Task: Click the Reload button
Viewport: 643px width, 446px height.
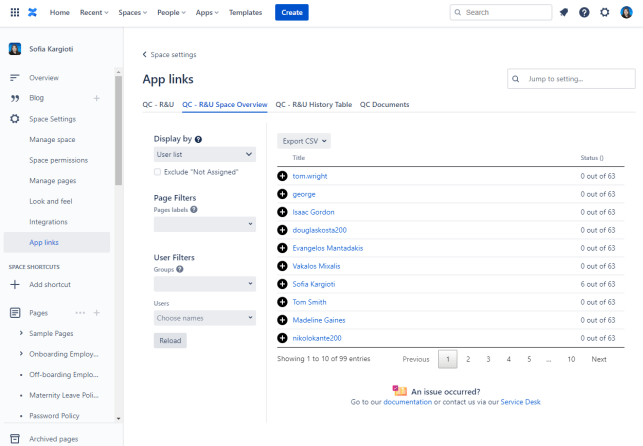Action: (170, 341)
